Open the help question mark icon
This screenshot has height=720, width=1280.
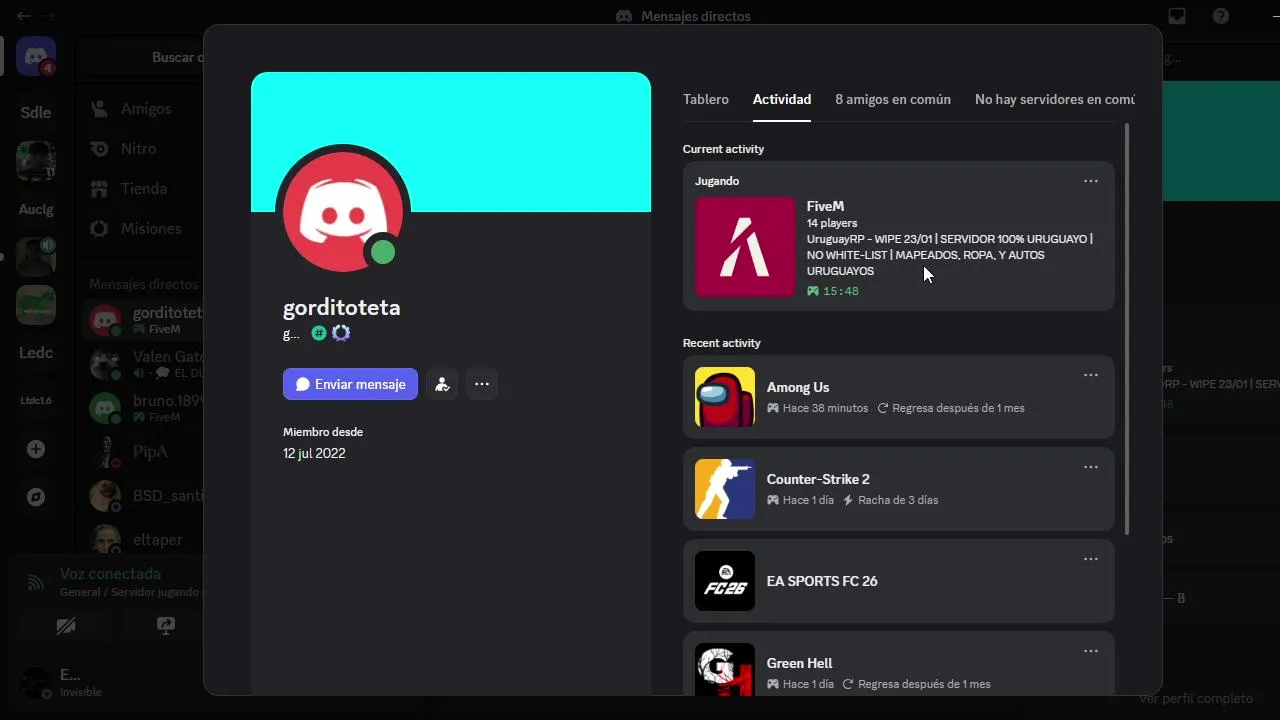1221,16
